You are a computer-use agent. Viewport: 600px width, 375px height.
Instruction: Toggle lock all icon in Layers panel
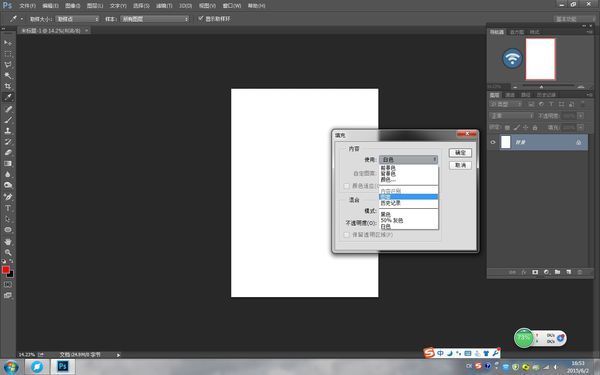[535, 127]
